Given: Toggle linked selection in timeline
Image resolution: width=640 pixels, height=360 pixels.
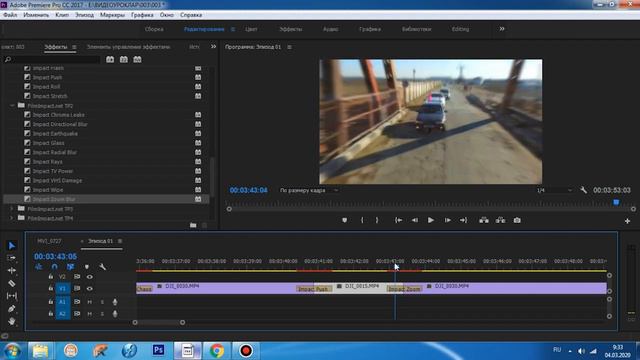Looking at the screenshot, I should point(70,267).
